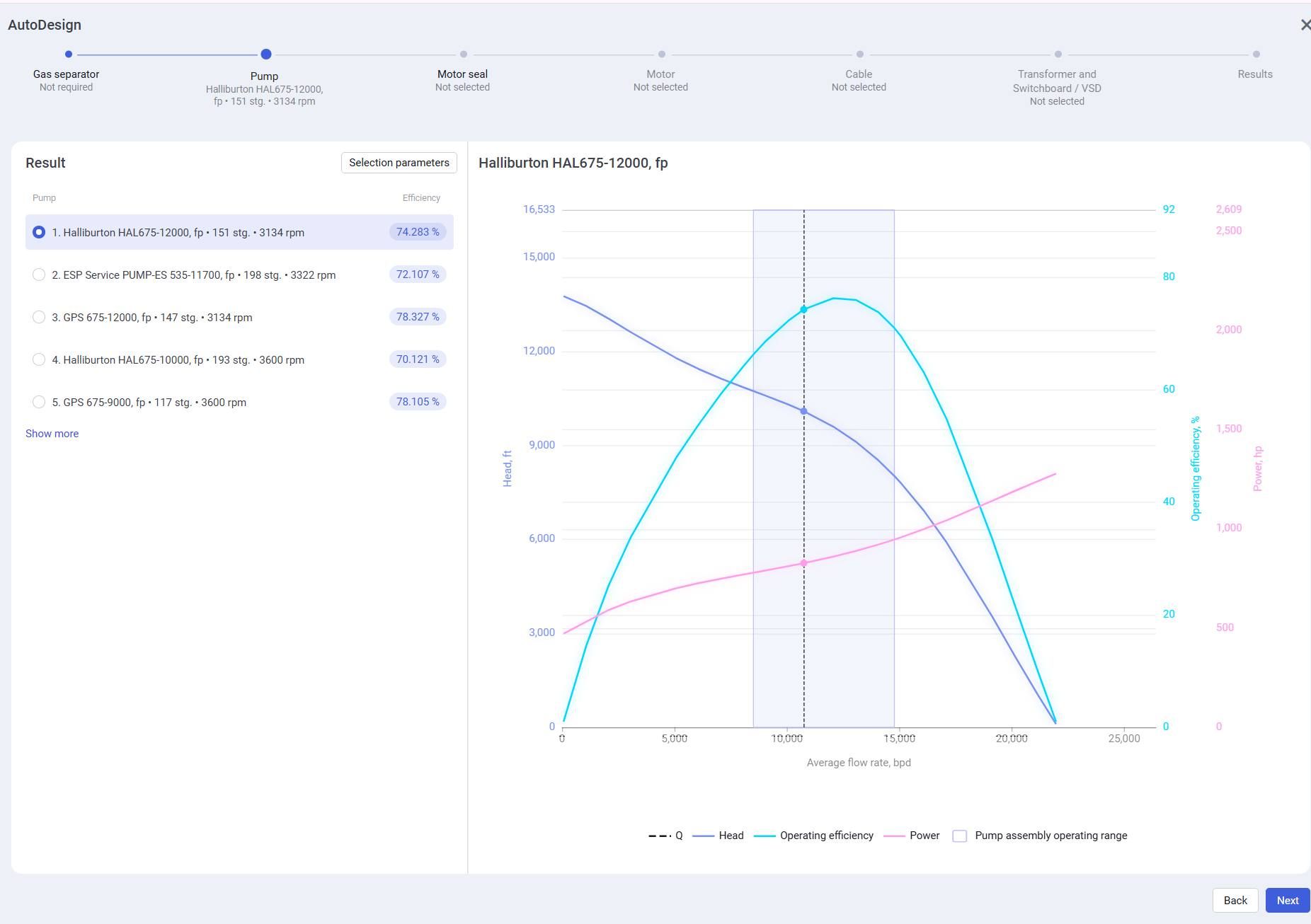Open the Motor step in wizard
This screenshot has width=1311, height=924.
pos(660,74)
